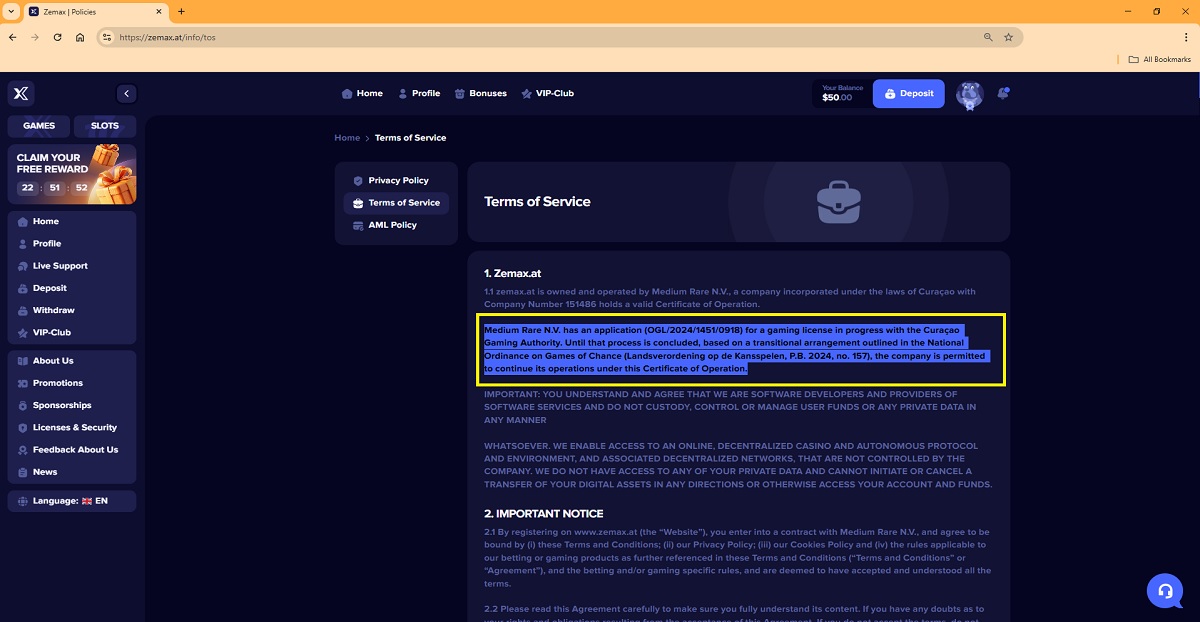Switch to the SLOTS tab
The width and height of the screenshot is (1200, 622).
[105, 126]
